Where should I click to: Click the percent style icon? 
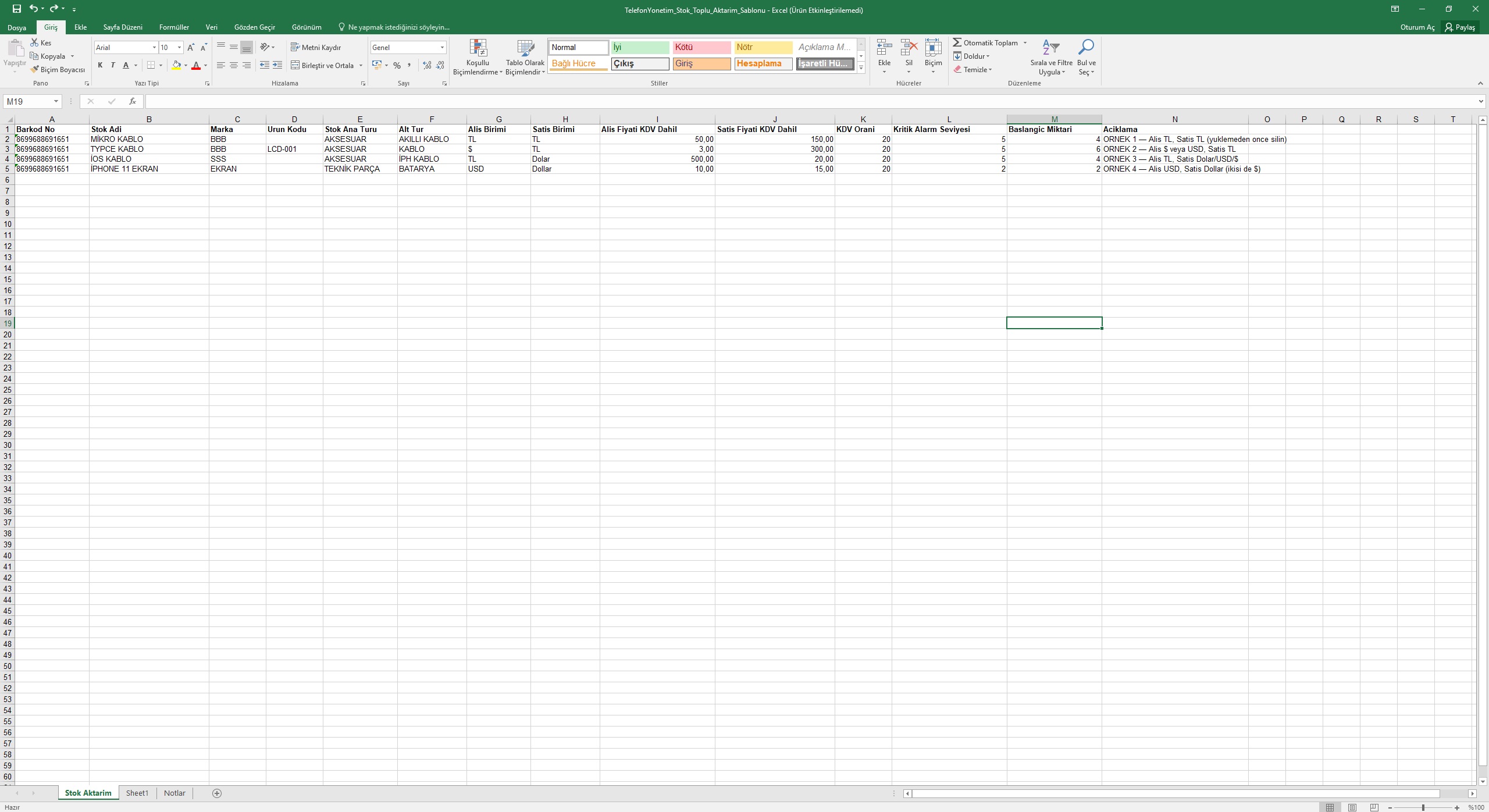[397, 65]
